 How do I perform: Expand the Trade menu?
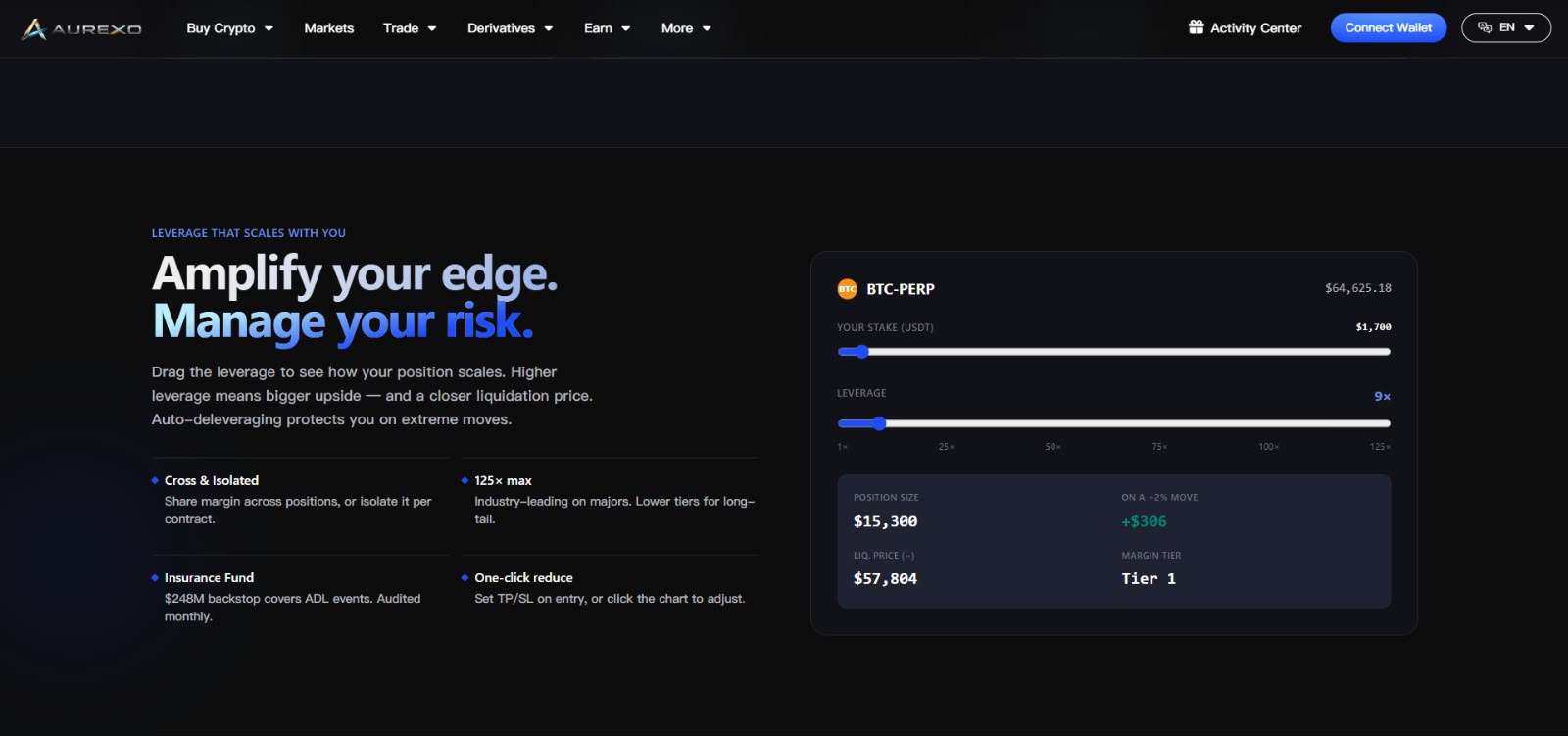[410, 28]
